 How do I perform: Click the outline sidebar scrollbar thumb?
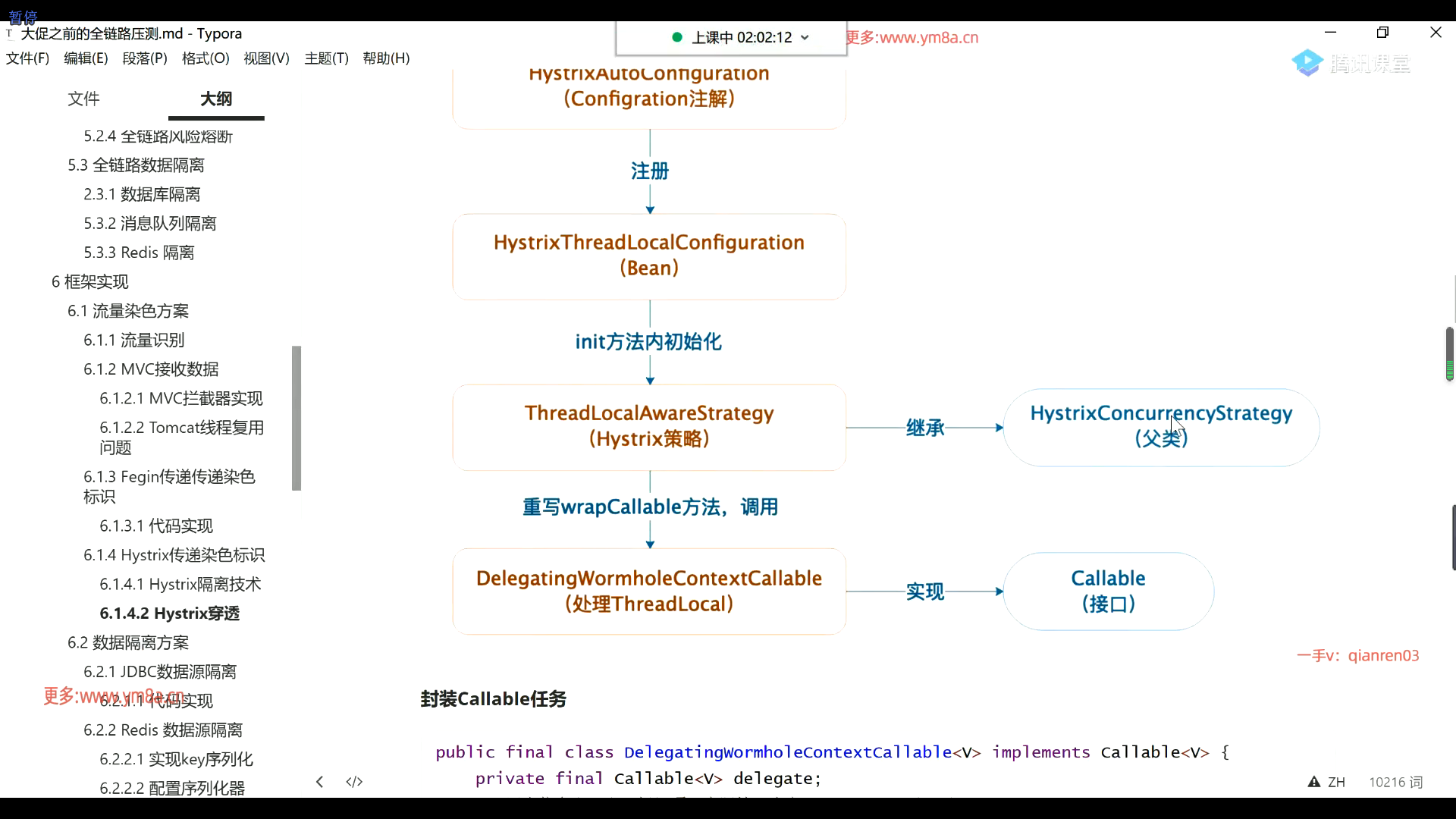[x=297, y=417]
